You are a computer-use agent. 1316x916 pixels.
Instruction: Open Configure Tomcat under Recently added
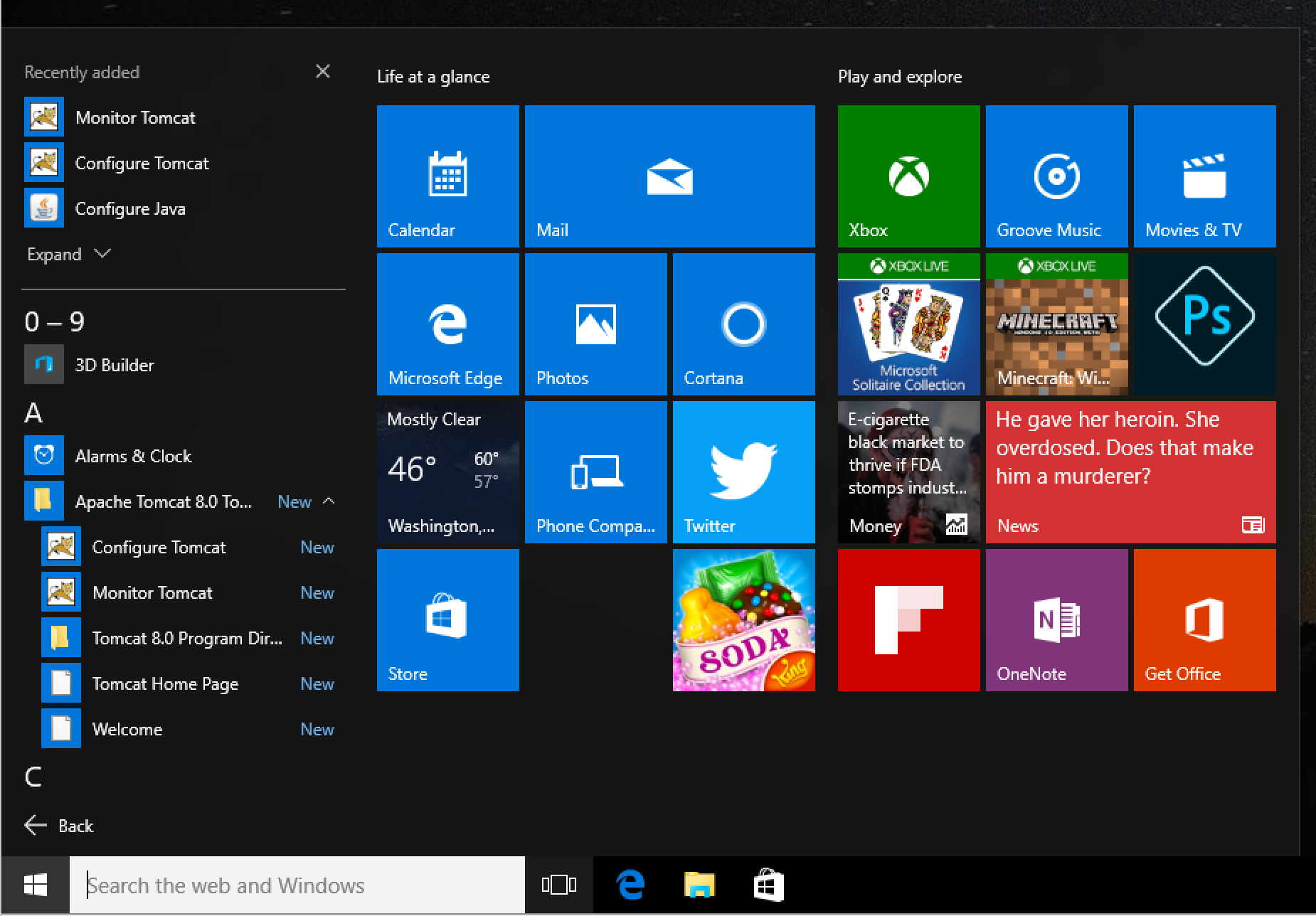tap(184, 163)
